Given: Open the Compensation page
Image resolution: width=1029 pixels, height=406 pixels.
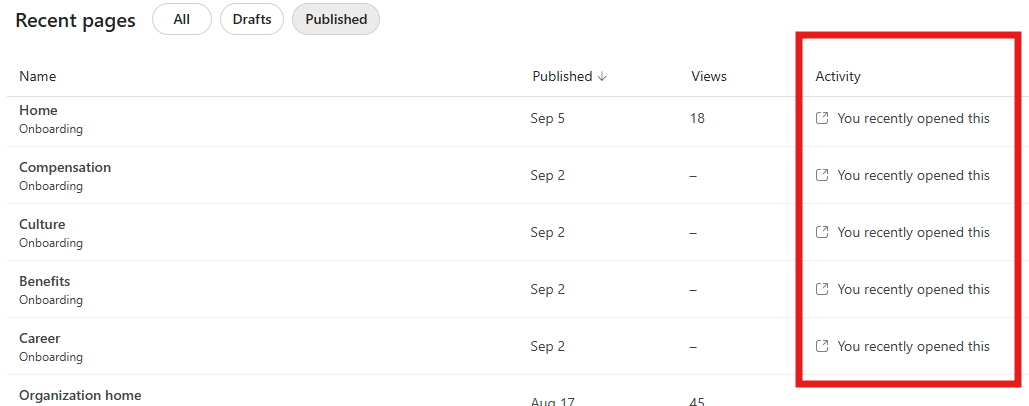Looking at the screenshot, I should tap(65, 167).
